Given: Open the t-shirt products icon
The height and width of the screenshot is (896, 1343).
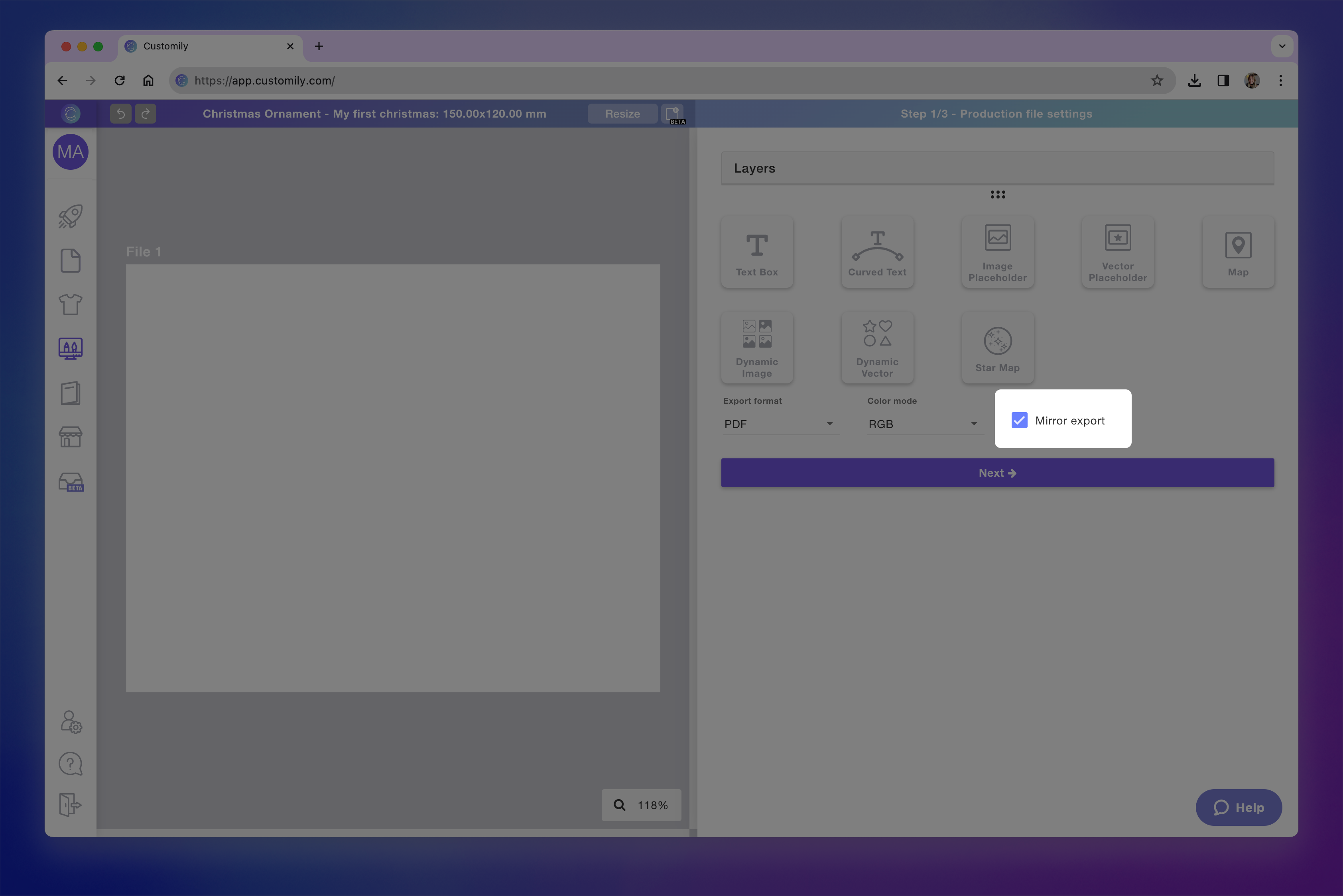Looking at the screenshot, I should point(70,305).
